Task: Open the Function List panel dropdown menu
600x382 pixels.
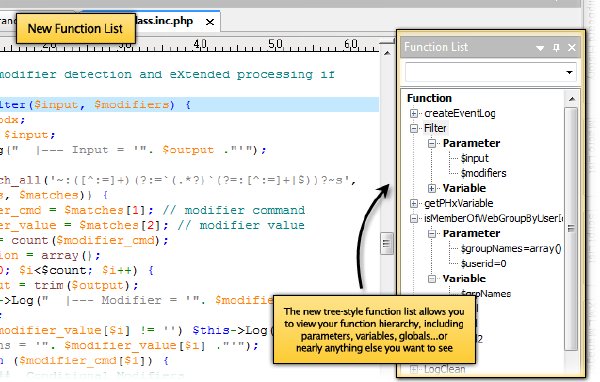Action: coord(540,48)
